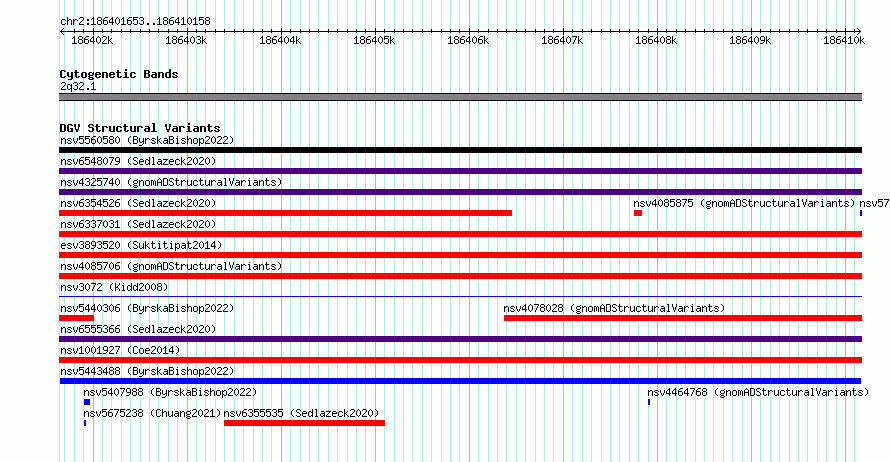Click the Cytogenetic Bands track title
Image resolution: width=890 pixels, height=462 pixels.
coord(119,74)
